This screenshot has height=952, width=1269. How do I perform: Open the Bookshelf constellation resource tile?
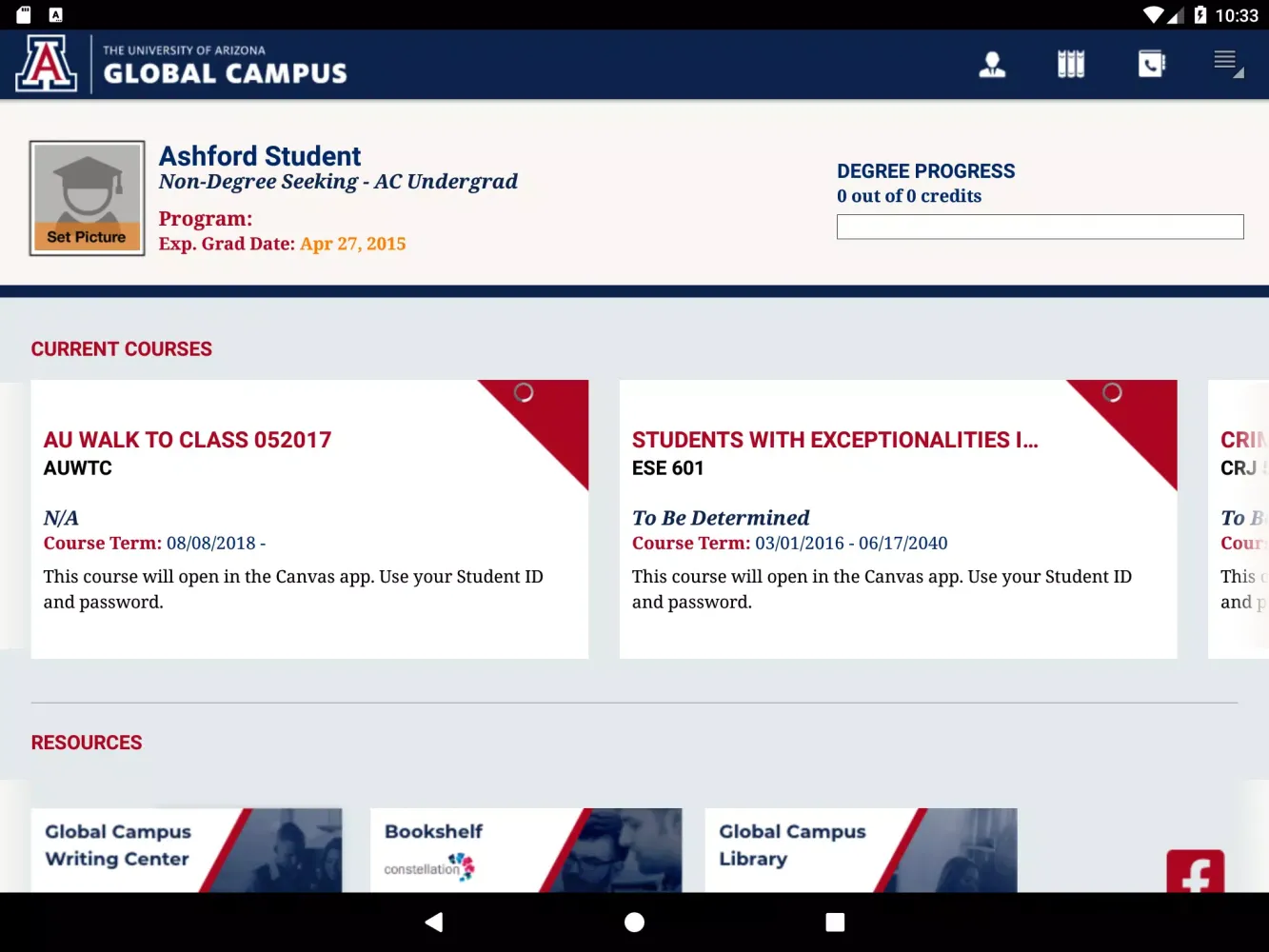click(x=525, y=850)
